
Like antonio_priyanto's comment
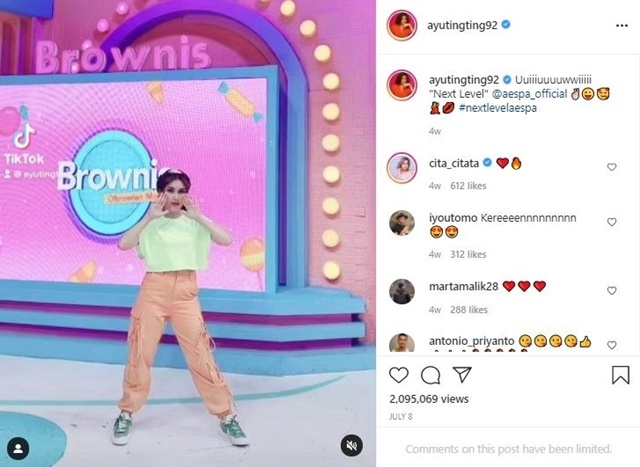tap(611, 345)
